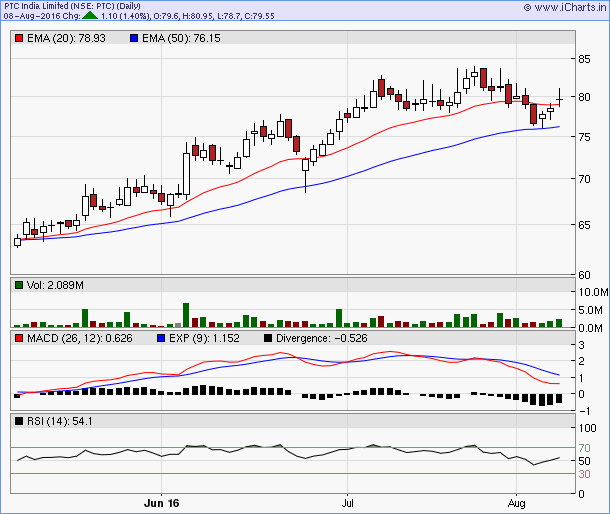Click the blue EXP (9) legend swatch
610x514 pixels.
[161, 338]
